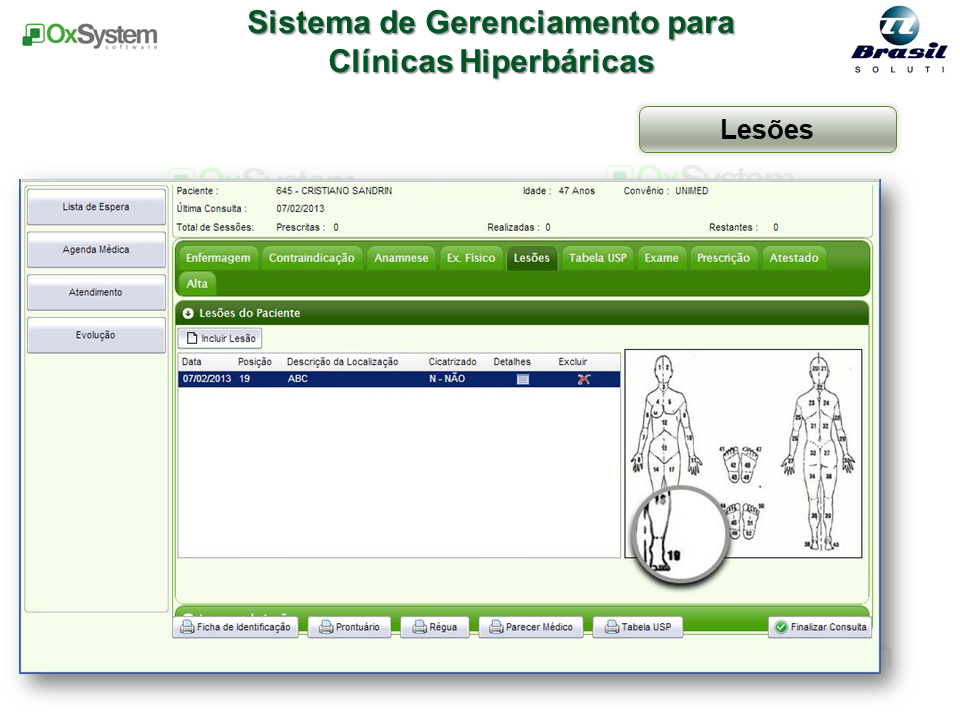The height and width of the screenshot is (720, 960).
Task: Open Lista de Espera in sidebar
Action: click(x=96, y=207)
